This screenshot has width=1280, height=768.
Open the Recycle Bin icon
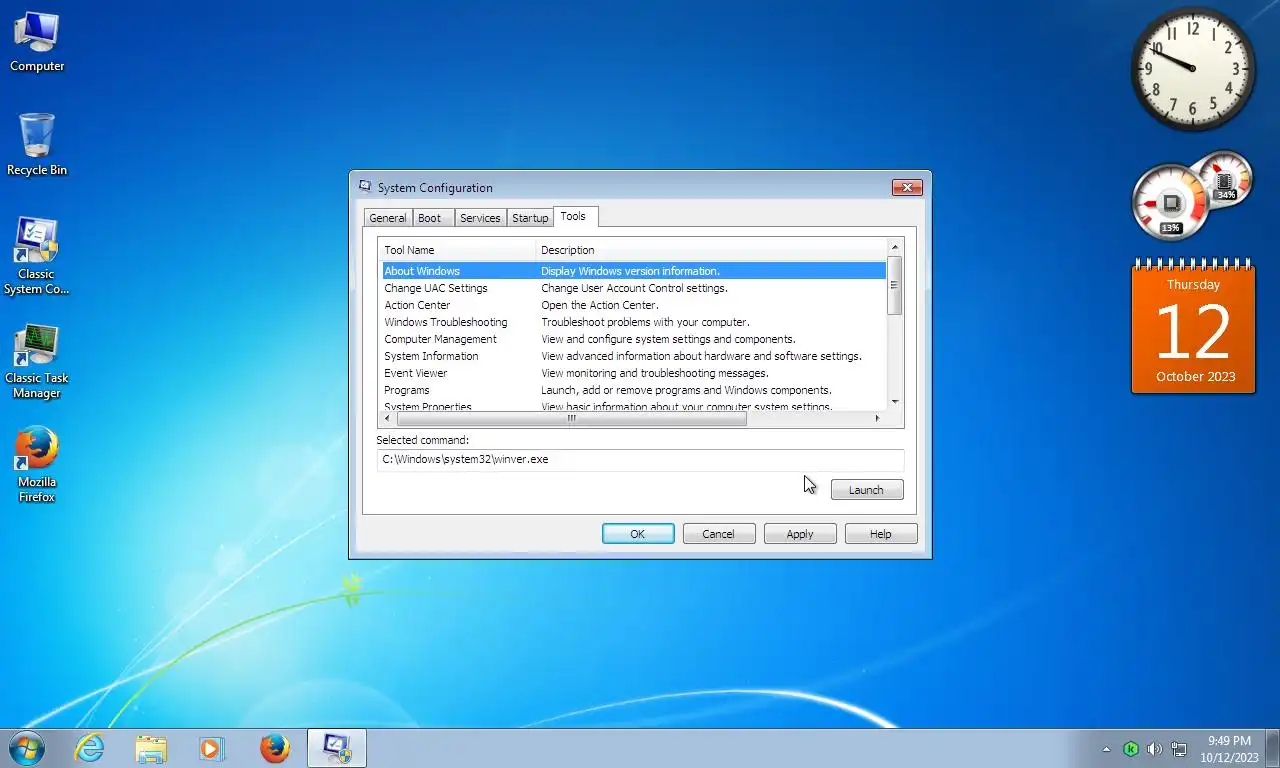coord(37,145)
